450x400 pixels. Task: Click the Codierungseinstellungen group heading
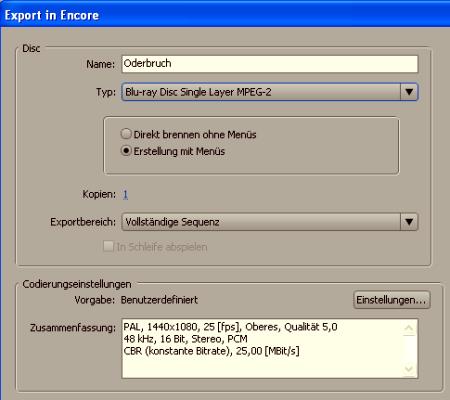[x=77, y=284]
